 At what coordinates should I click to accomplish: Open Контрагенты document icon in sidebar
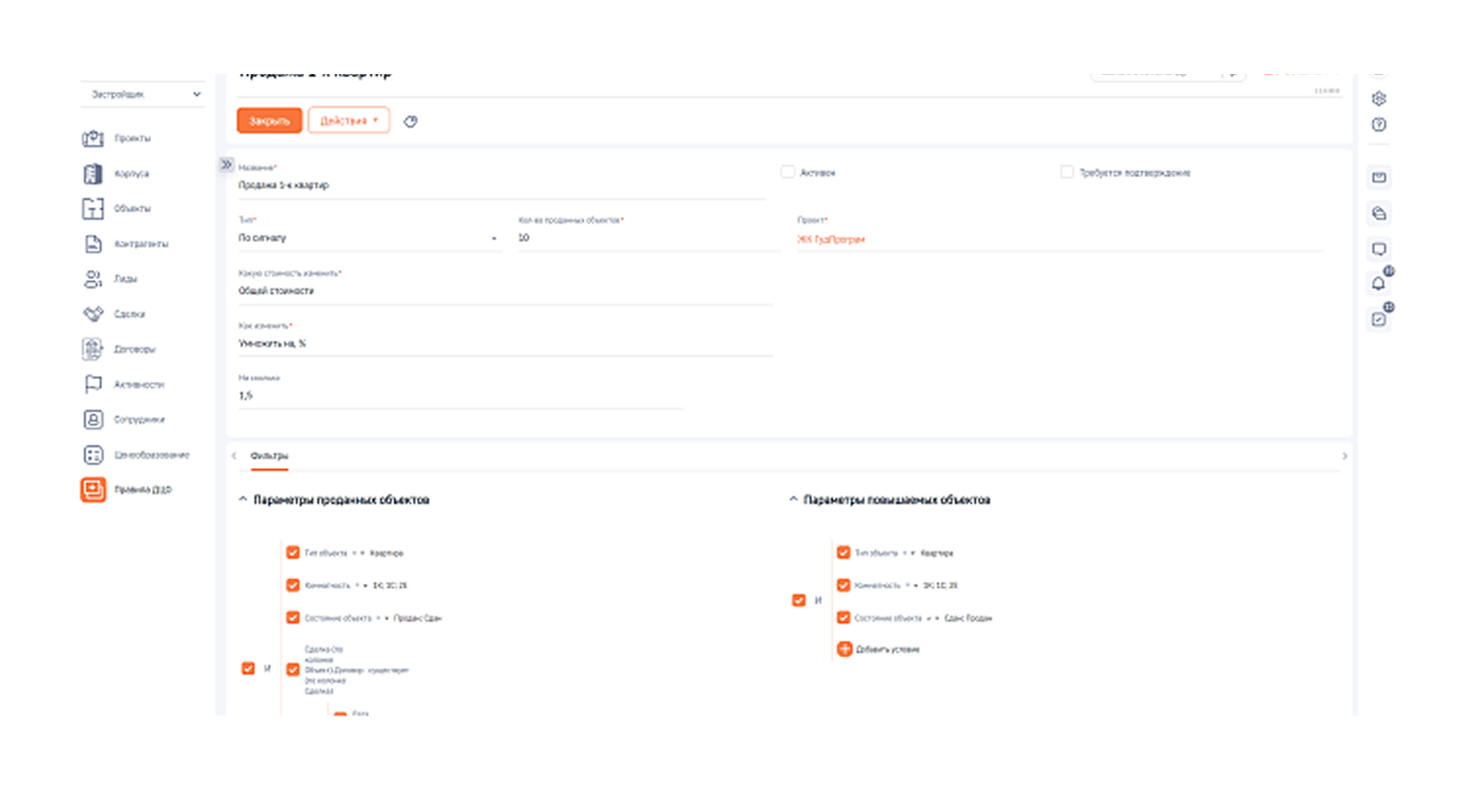coord(93,244)
